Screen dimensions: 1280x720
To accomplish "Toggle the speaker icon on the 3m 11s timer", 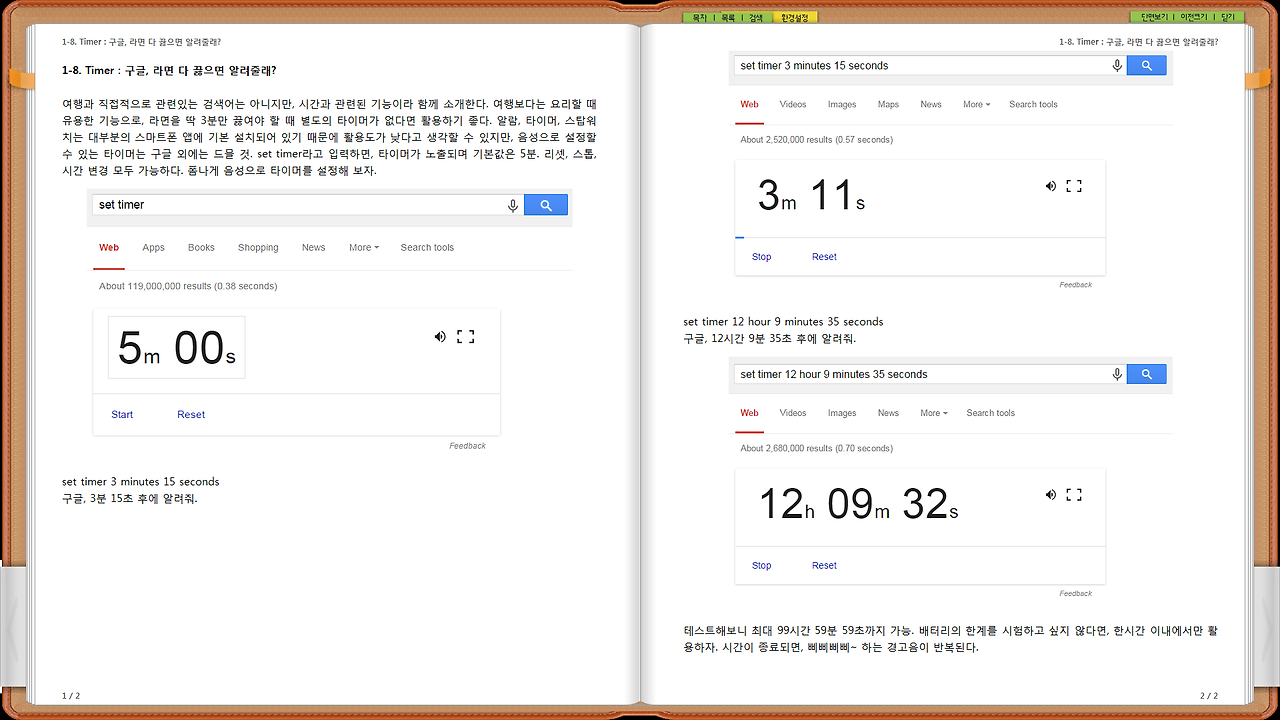I will pos(1051,186).
